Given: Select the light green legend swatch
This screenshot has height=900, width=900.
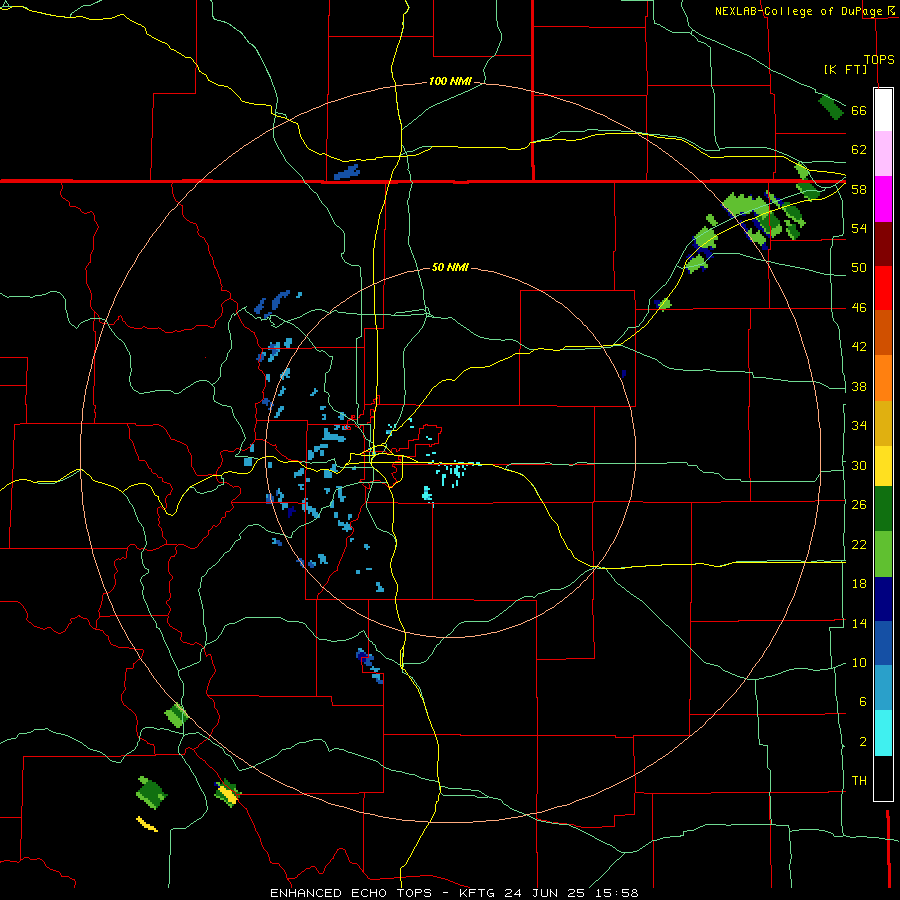Looking at the screenshot, I should pyautogui.click(x=883, y=554).
